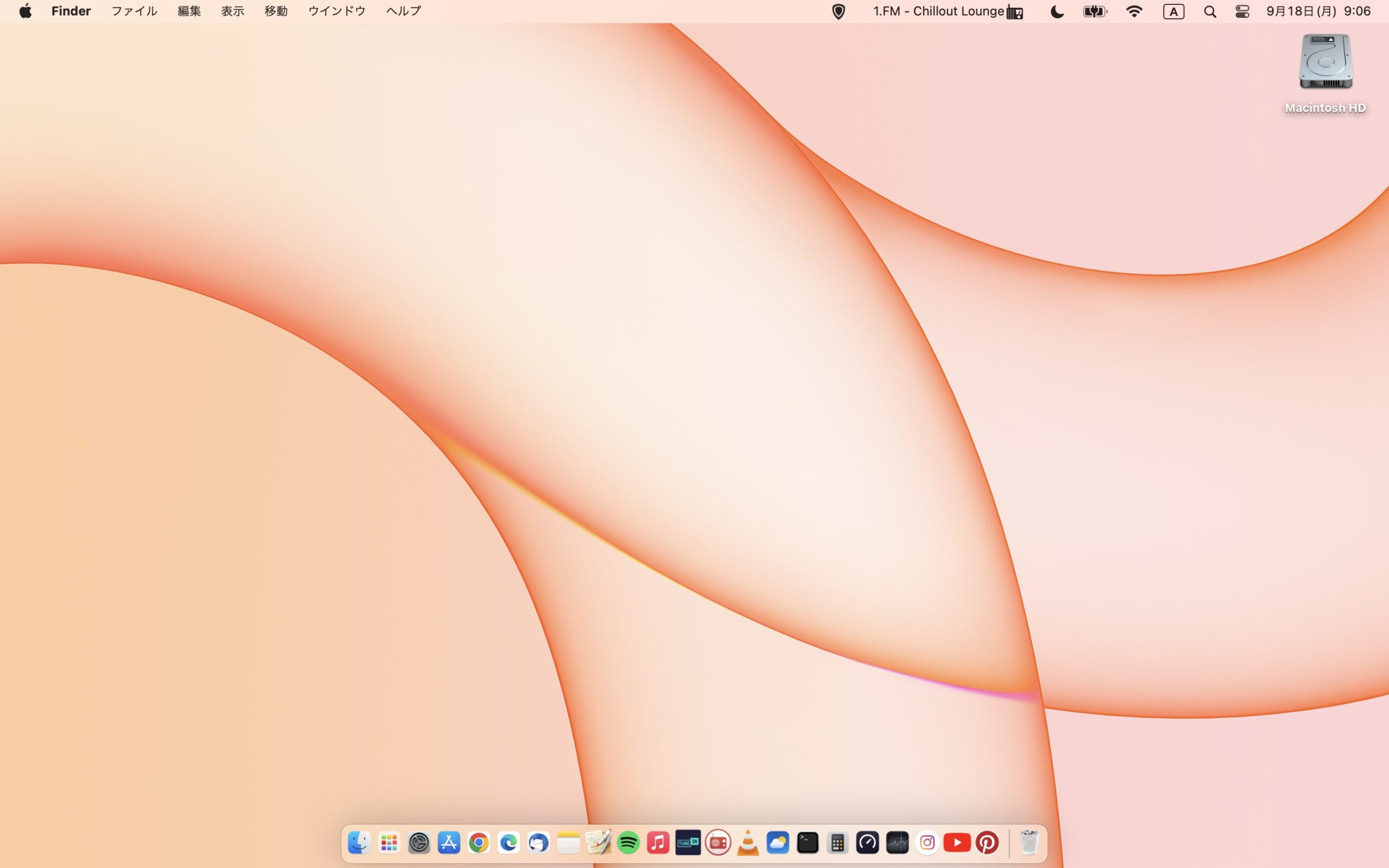The image size is (1389, 868).
Task: Show battery status from the menu bar
Action: (1095, 11)
